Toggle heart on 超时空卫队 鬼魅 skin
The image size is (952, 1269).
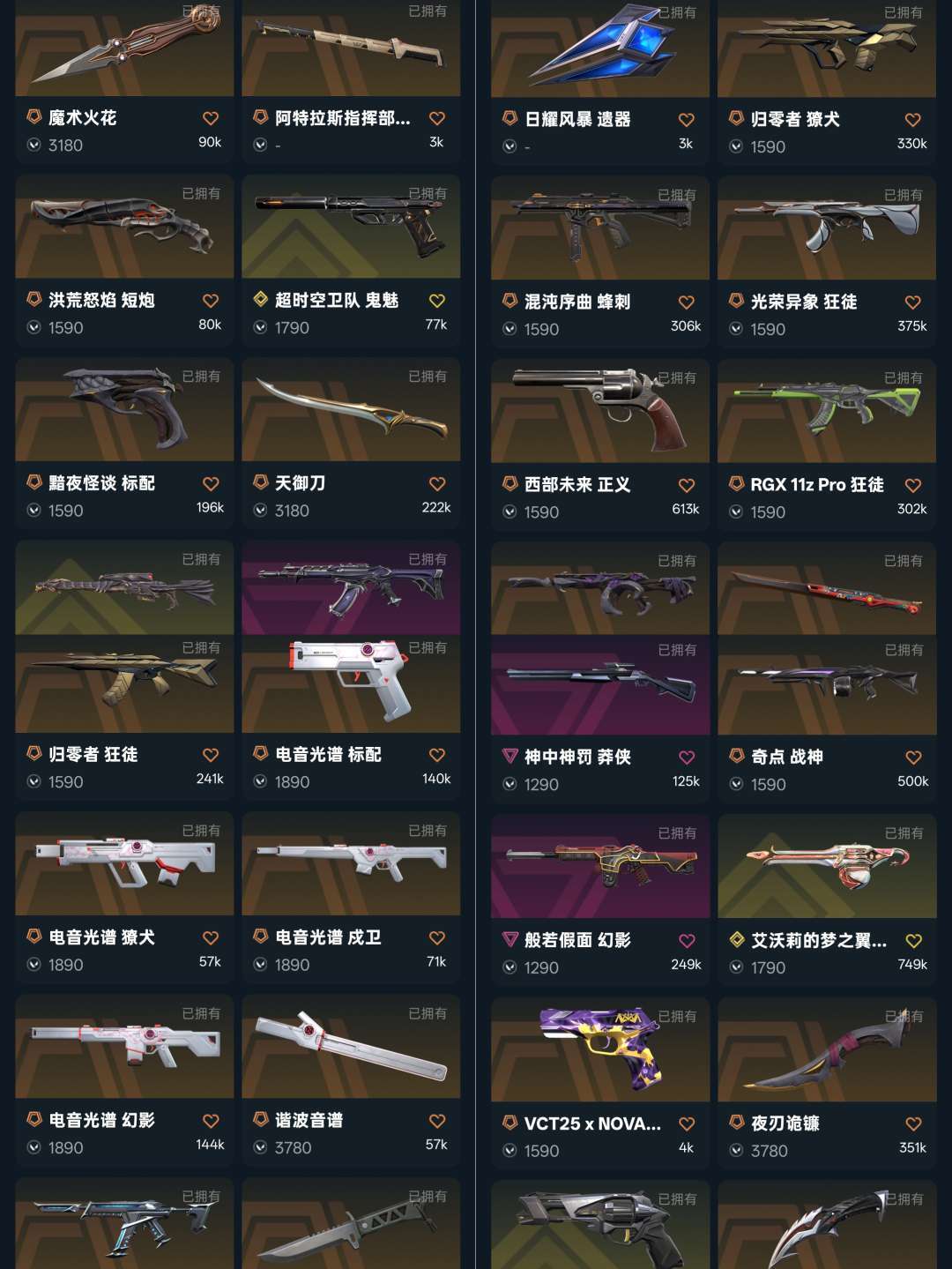[x=437, y=301]
